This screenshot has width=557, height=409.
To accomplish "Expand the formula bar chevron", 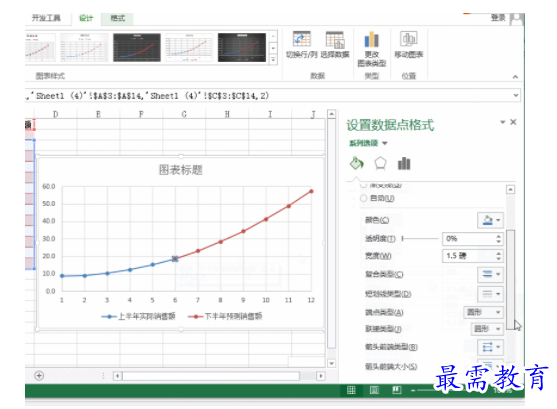I will pyautogui.click(x=516, y=95).
